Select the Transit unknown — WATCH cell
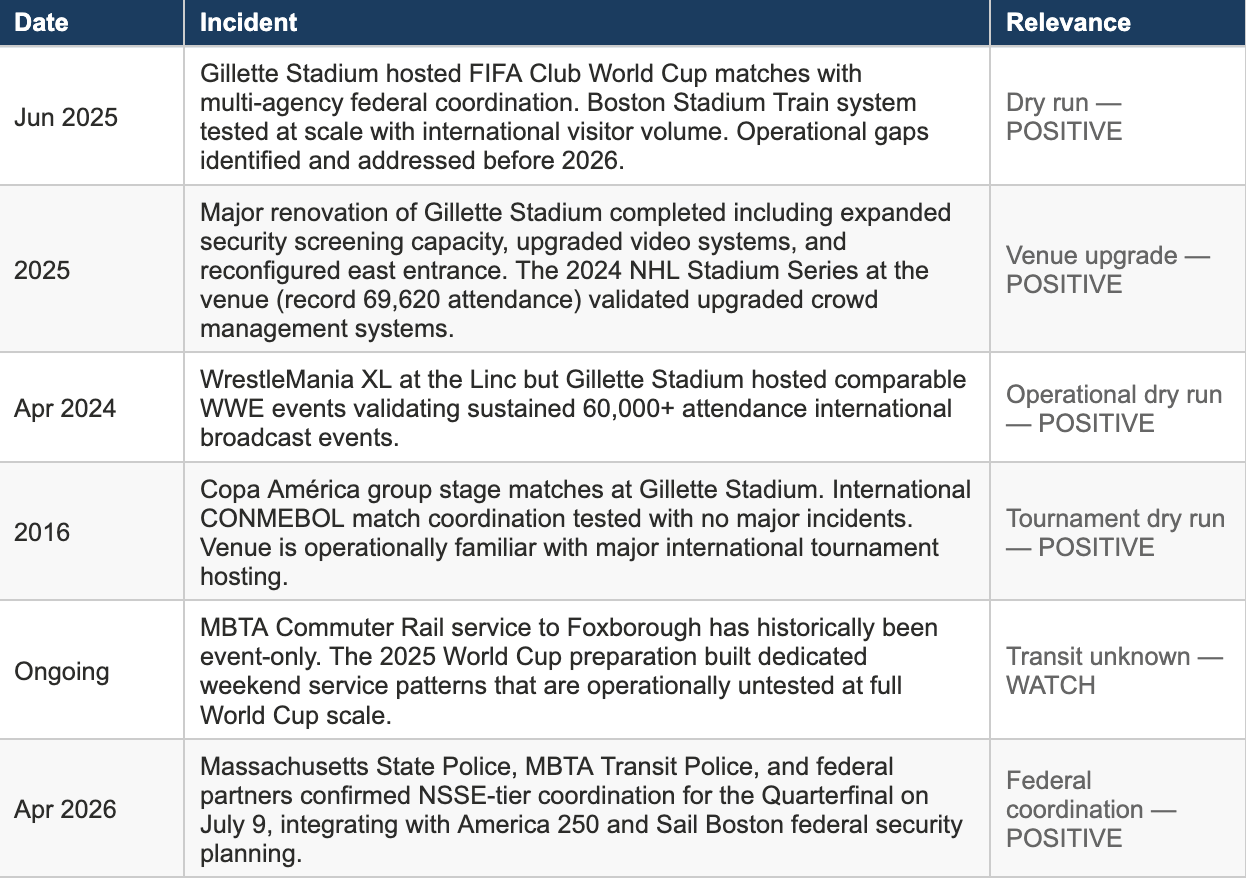Screen dimensions: 1246x878 click(x=1118, y=670)
